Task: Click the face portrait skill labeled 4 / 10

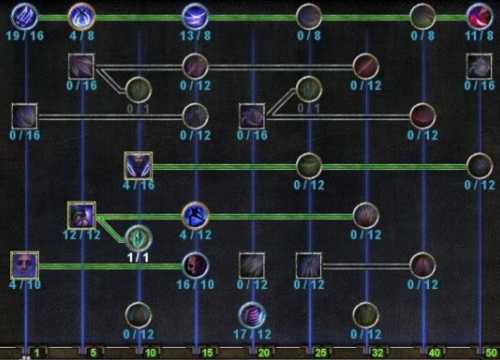Action: pos(24,265)
